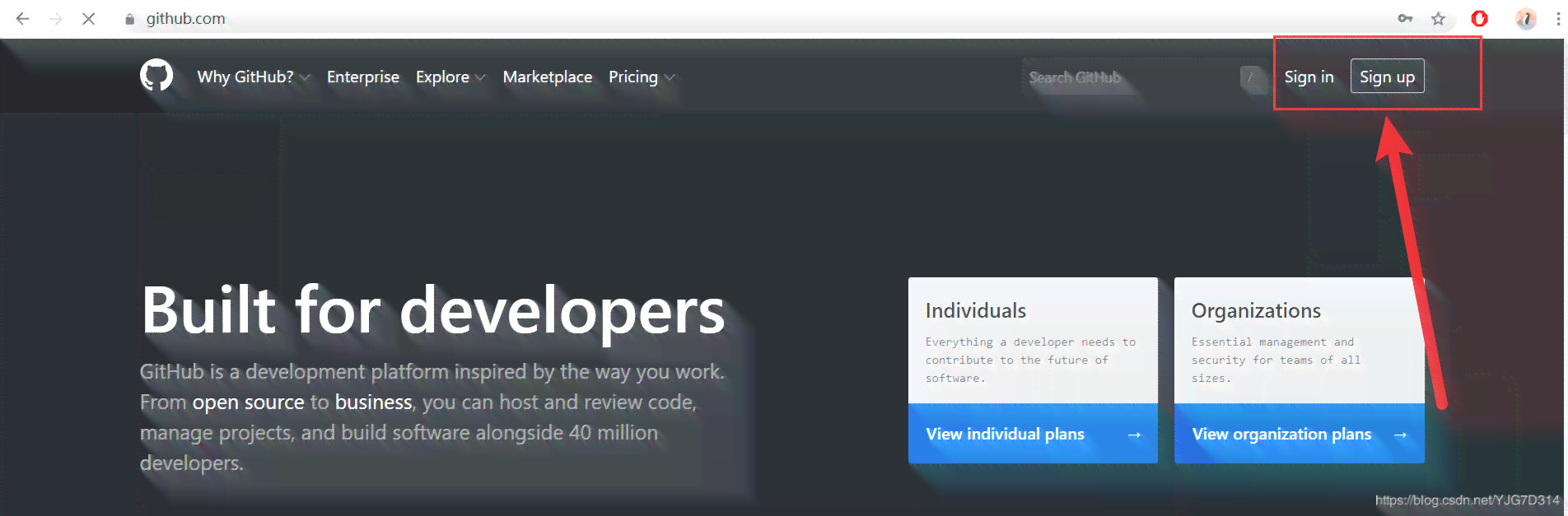Expand the Pricing dropdown menu
This screenshot has width=1568, height=516.
click(x=642, y=77)
